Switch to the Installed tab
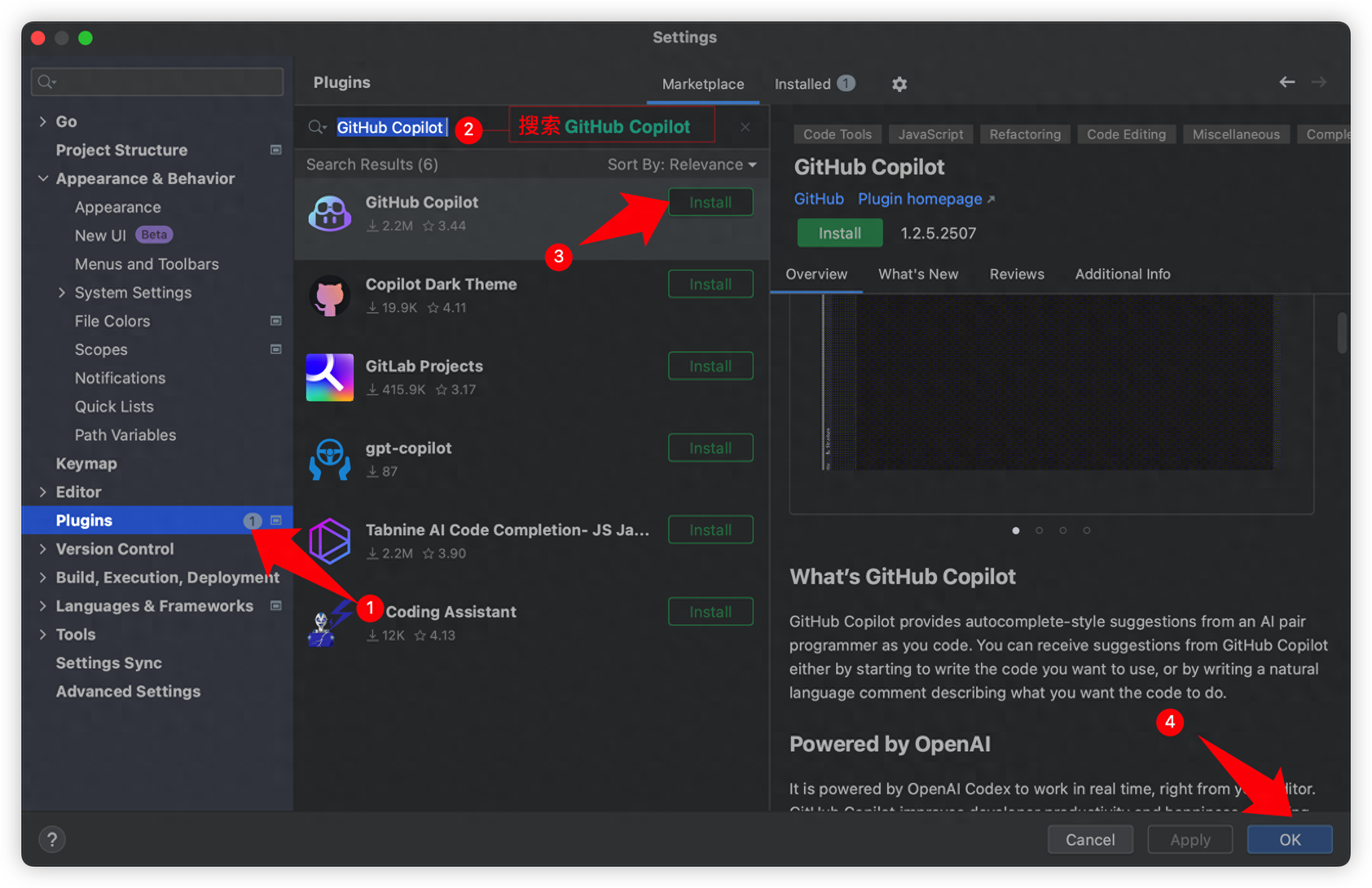The width and height of the screenshot is (1372, 888). [x=803, y=83]
